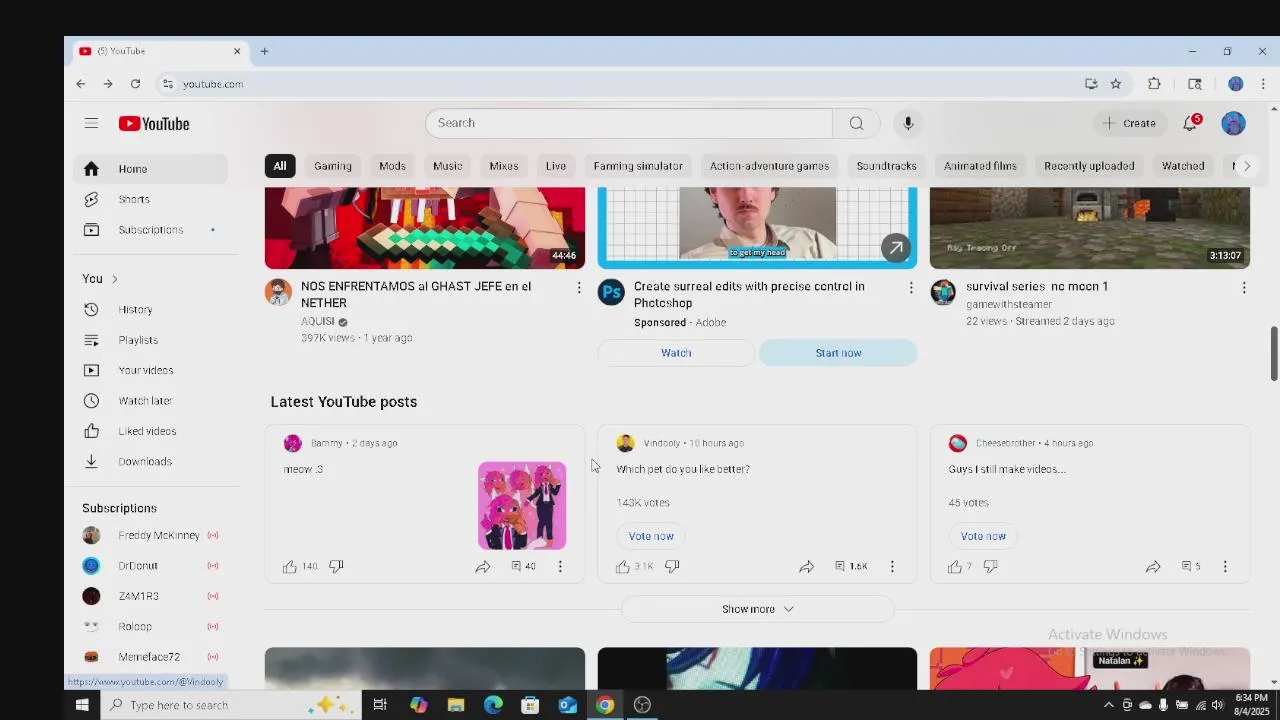
Task: Open Freddy McKinney subscription channel
Action: [x=150, y=535]
